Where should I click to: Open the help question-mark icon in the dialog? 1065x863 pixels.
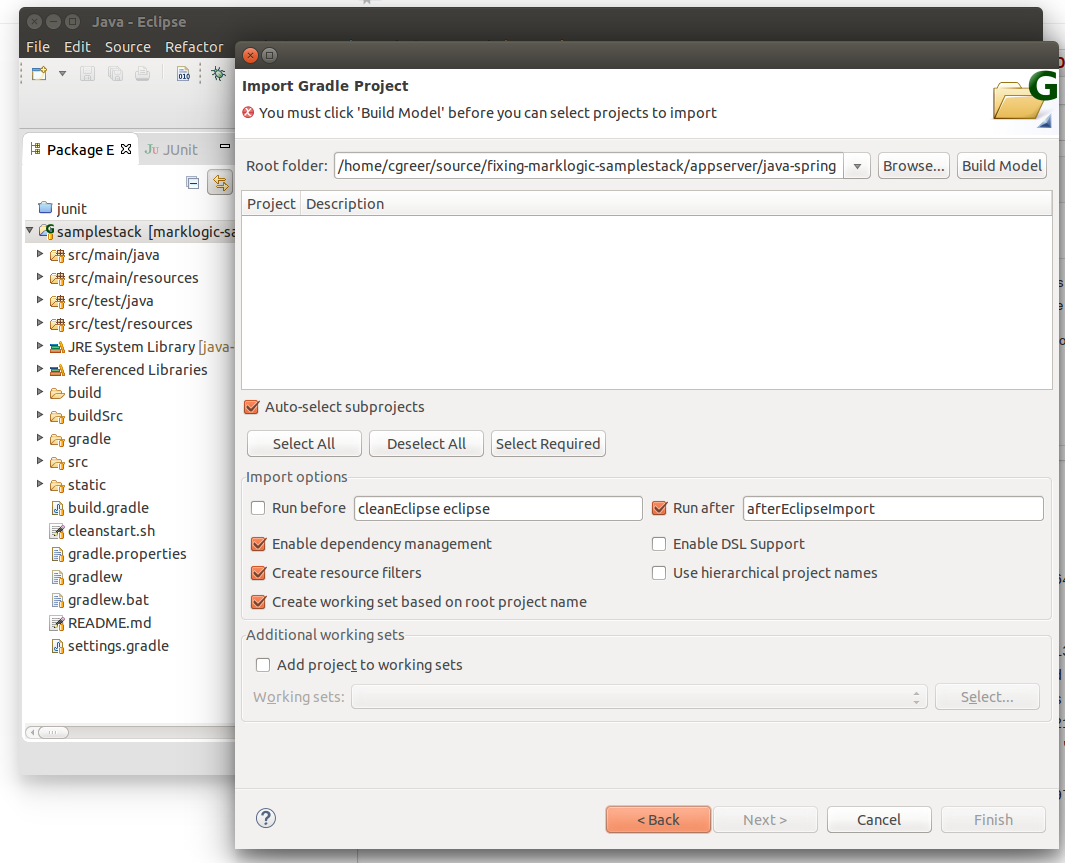[x=265, y=818]
